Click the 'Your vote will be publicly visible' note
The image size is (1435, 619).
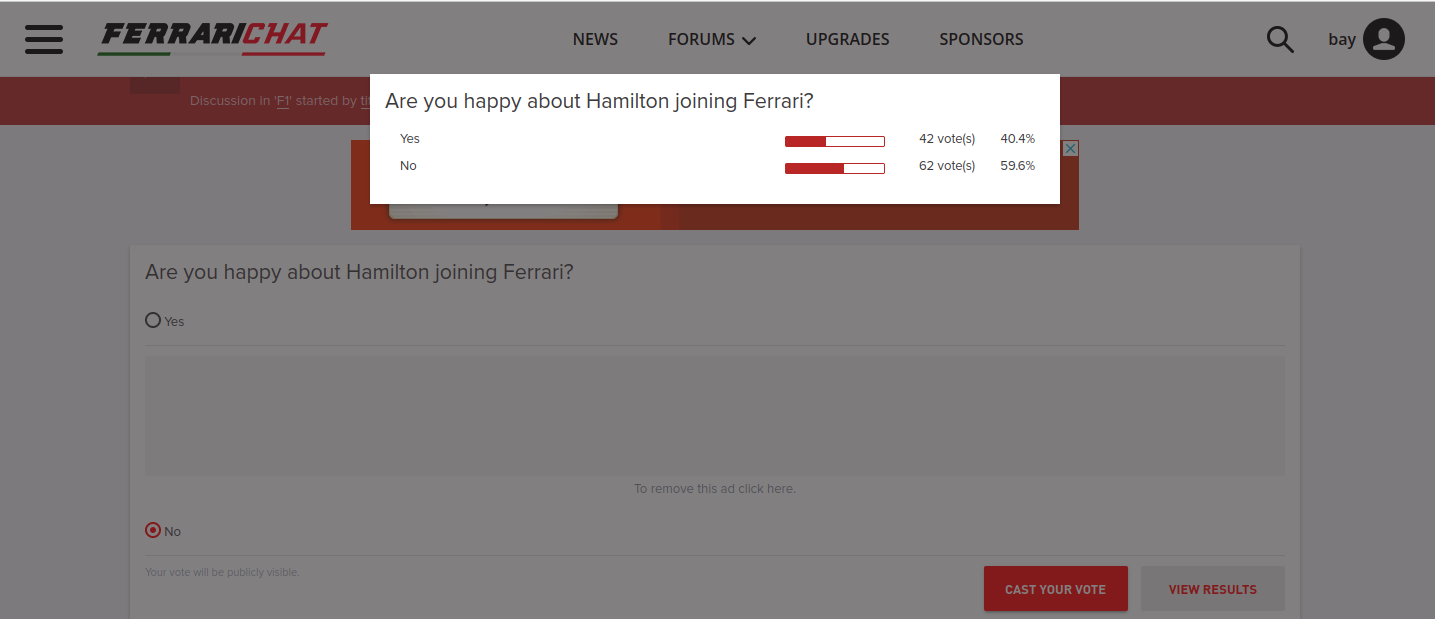222,572
